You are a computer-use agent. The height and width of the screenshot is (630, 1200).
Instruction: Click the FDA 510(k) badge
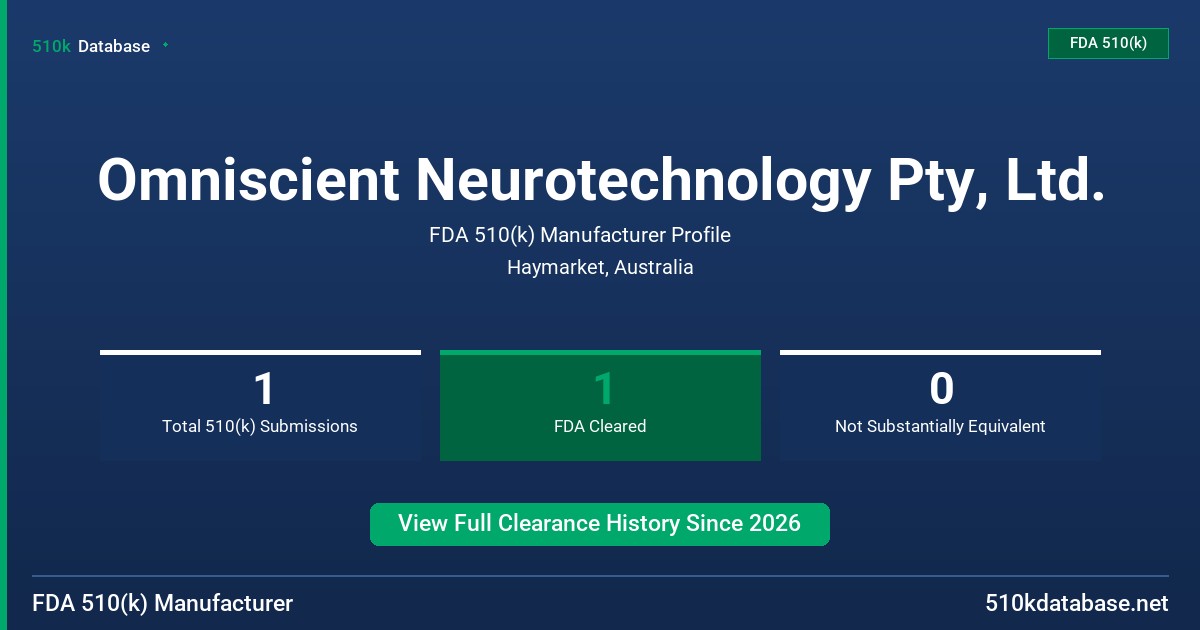coord(1108,43)
